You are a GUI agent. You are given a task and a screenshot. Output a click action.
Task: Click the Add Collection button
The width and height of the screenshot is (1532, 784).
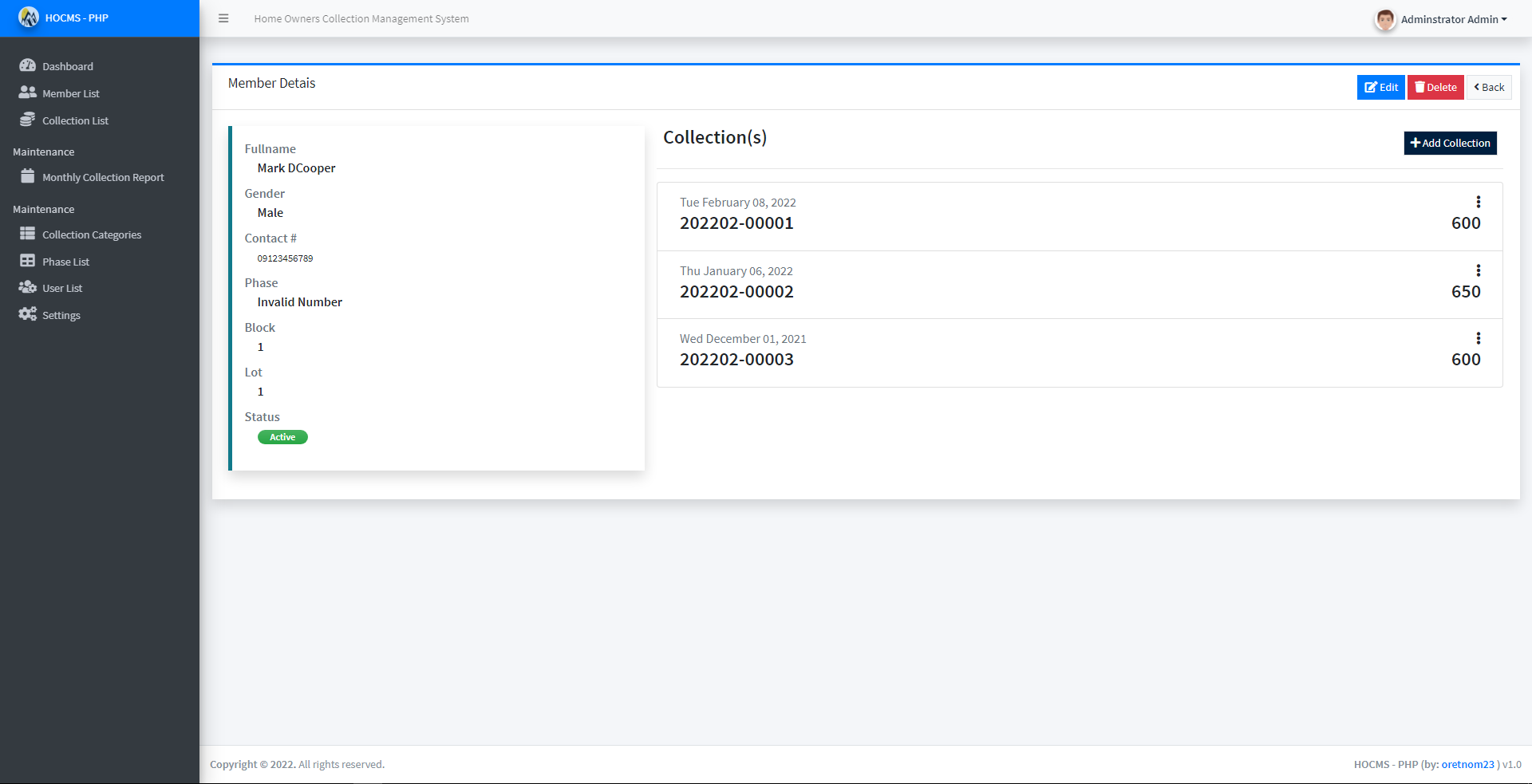coord(1450,143)
